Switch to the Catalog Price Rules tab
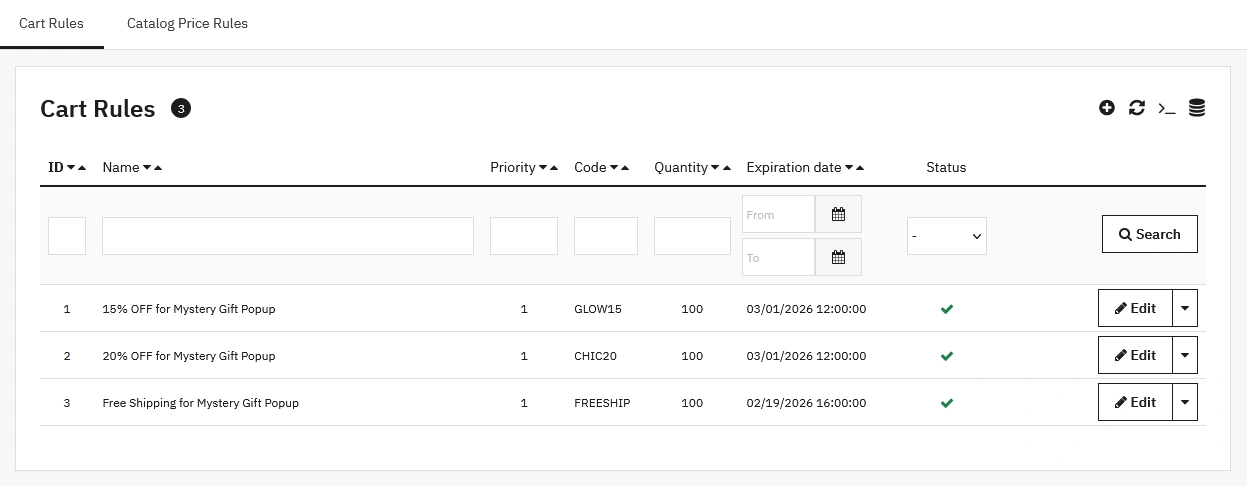The height and width of the screenshot is (486, 1247). pyautogui.click(x=187, y=23)
